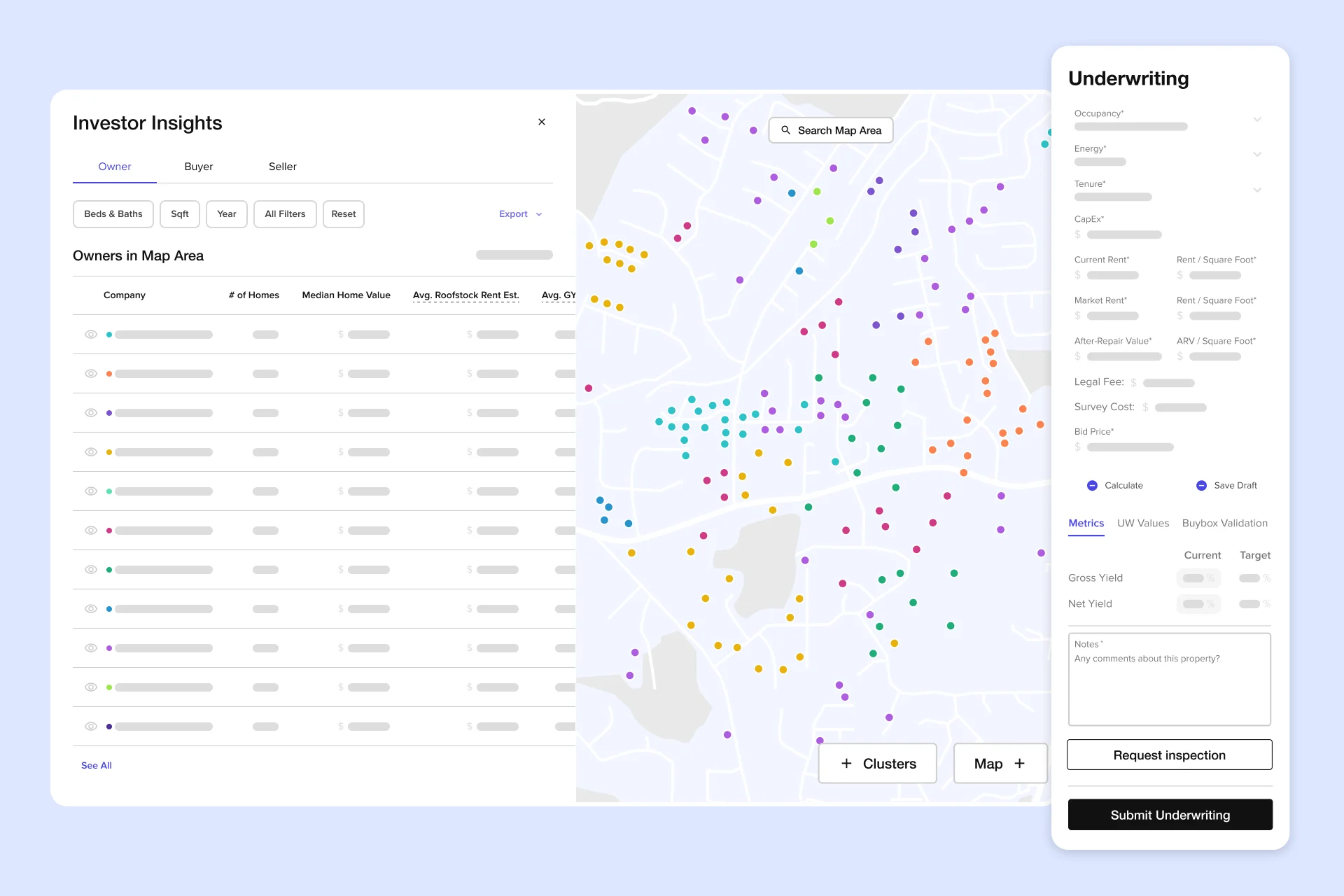The image size is (1344, 896).
Task: Click the magnifier icon in Search Map Area
Action: [785, 130]
